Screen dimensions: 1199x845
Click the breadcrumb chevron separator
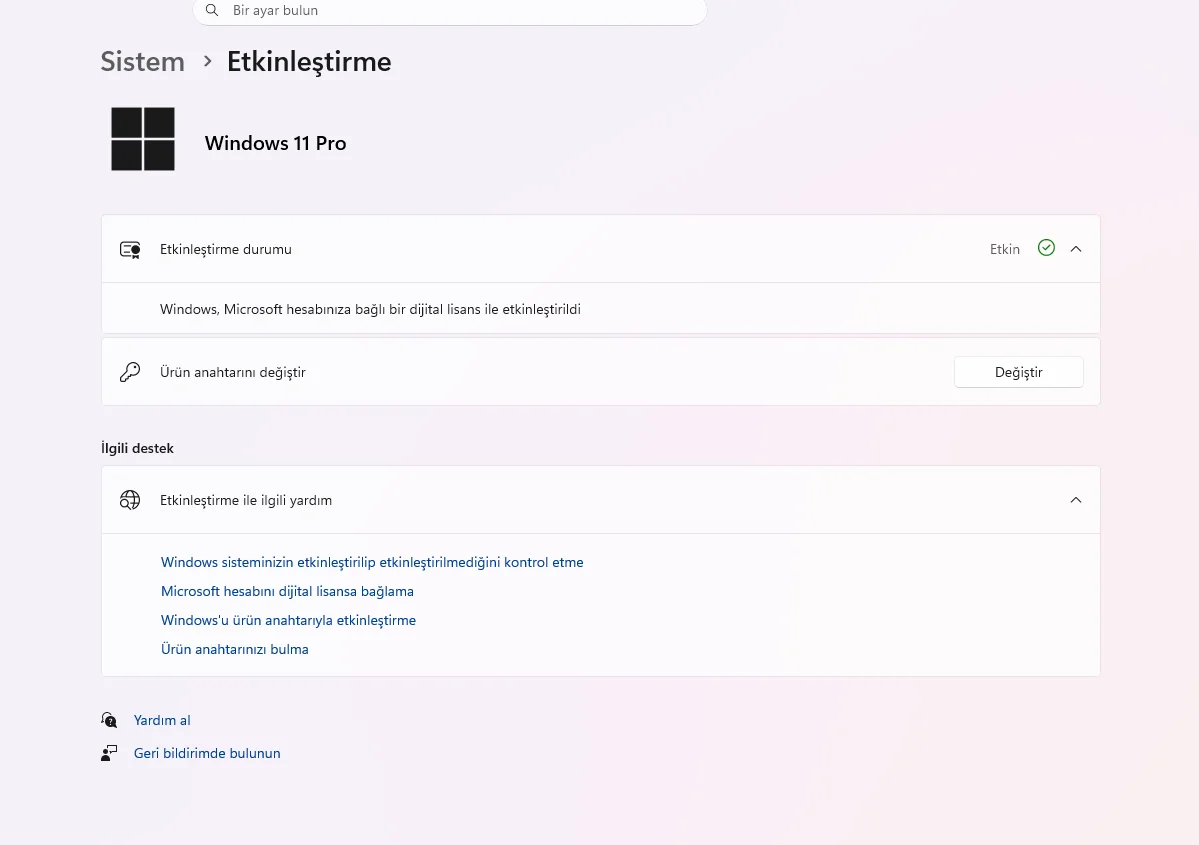coord(207,61)
